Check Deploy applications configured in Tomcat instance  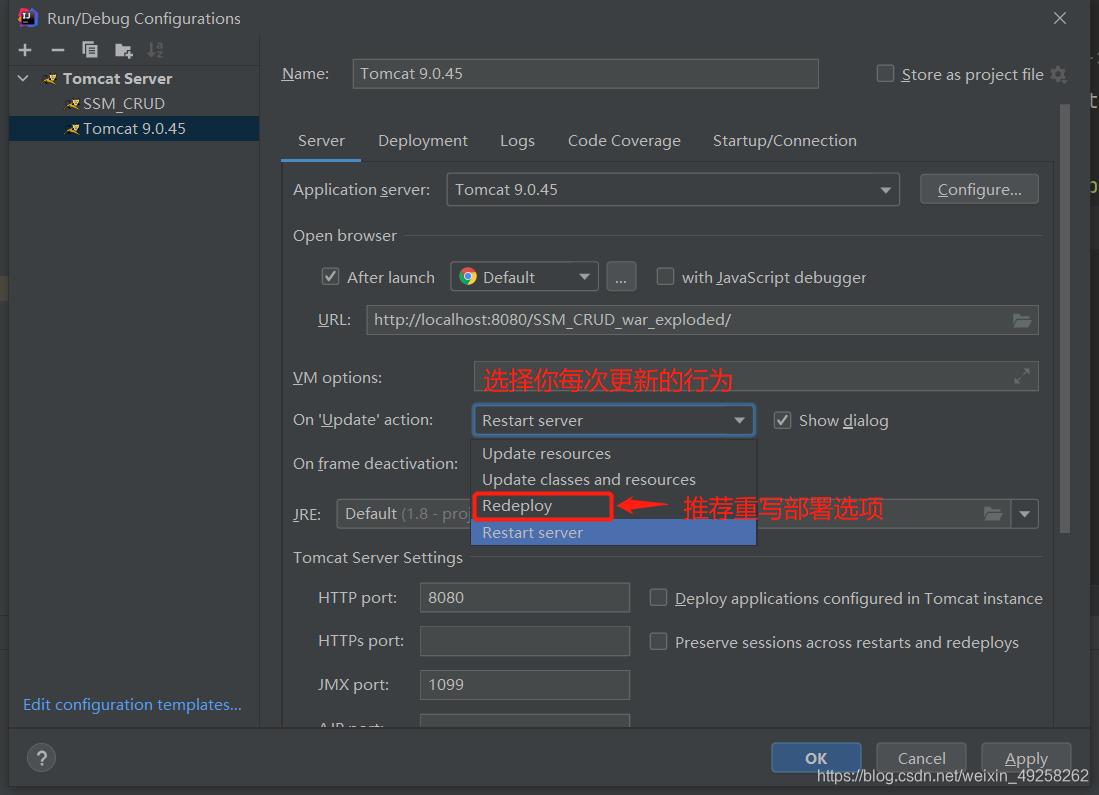tap(658, 597)
